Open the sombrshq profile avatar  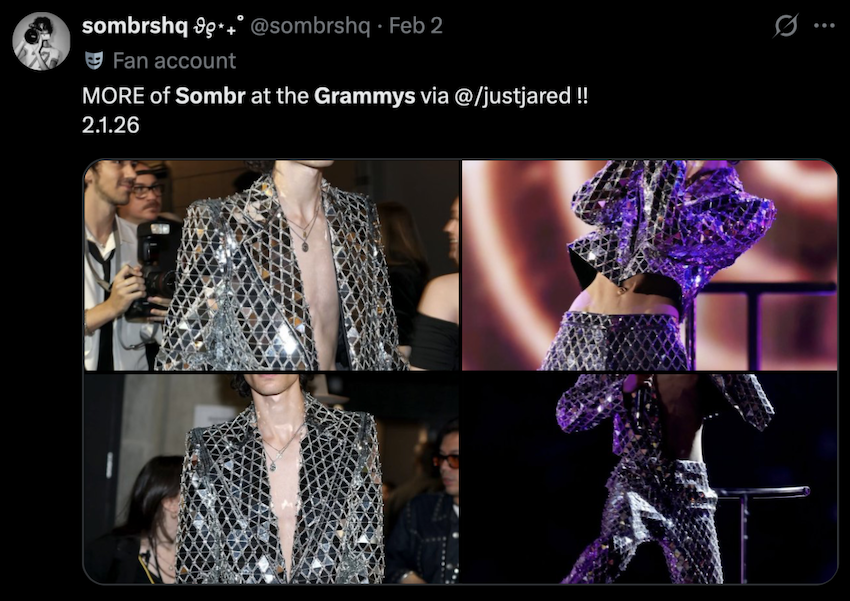point(41,41)
